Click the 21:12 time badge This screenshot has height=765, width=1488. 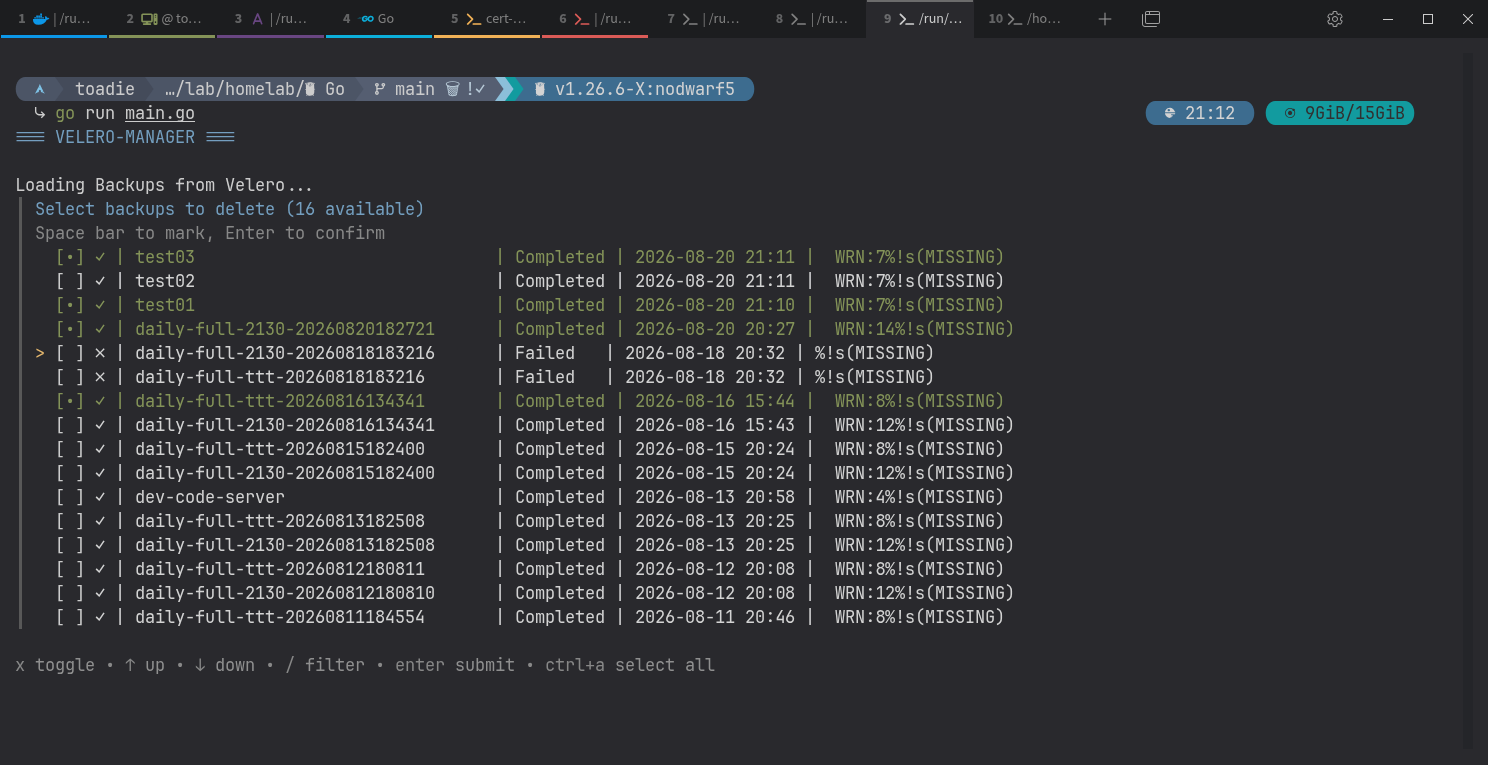pyautogui.click(x=1200, y=113)
